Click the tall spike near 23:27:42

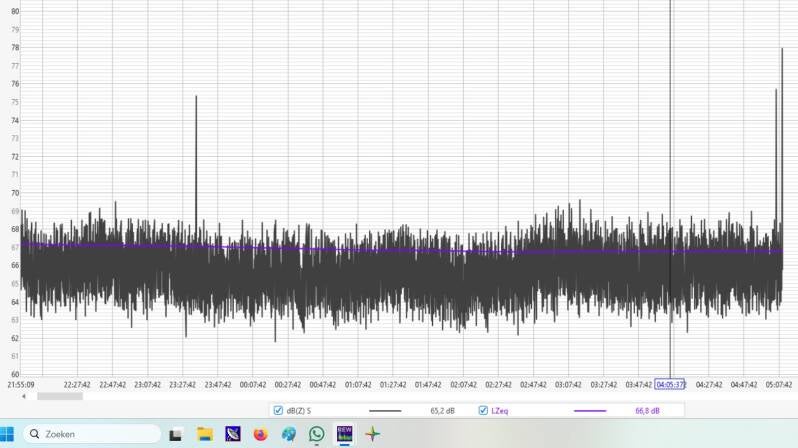(196, 150)
